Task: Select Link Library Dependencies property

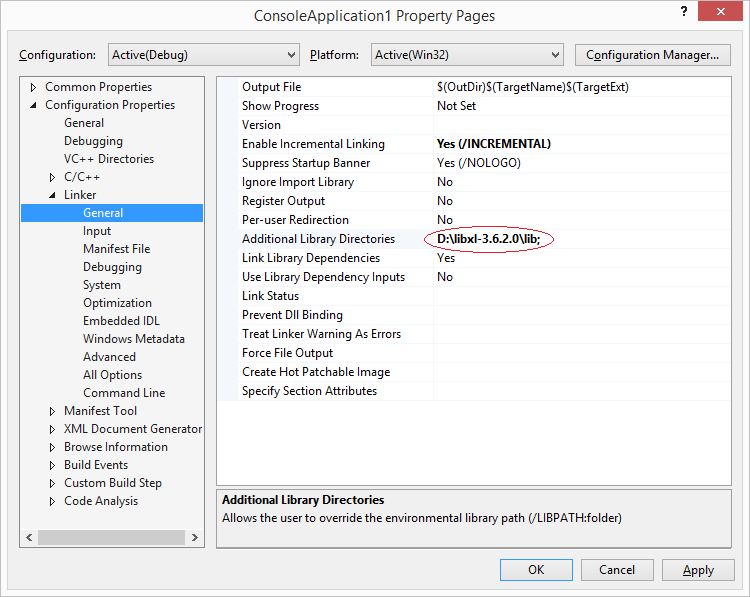Action: (x=311, y=258)
